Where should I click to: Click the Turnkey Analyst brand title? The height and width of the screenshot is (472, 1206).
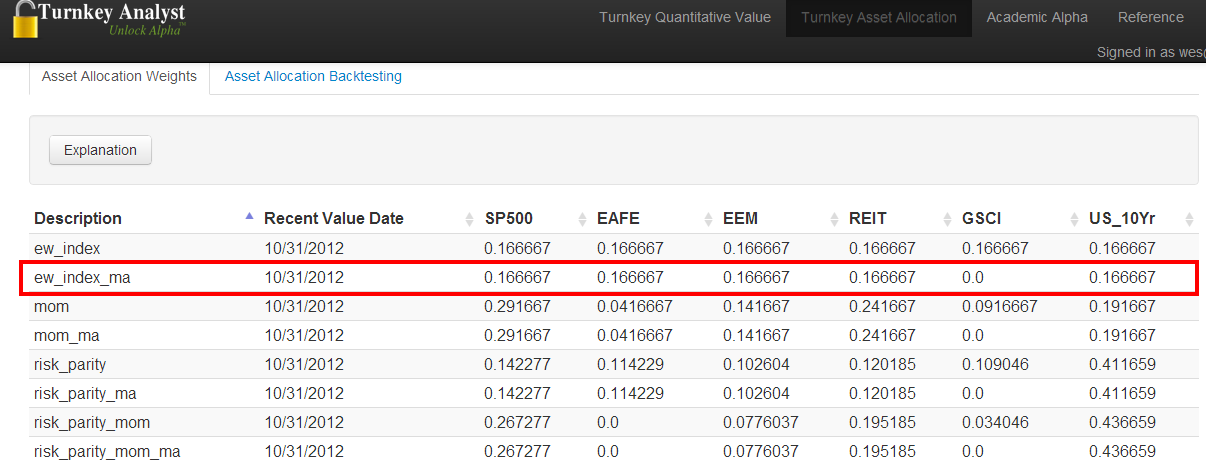[112, 14]
